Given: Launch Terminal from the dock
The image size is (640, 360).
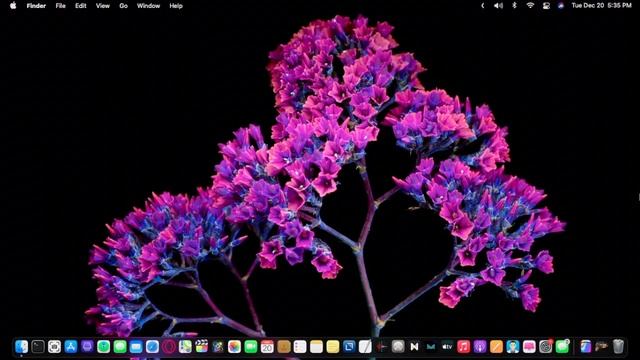Looking at the screenshot, I should (38, 347).
